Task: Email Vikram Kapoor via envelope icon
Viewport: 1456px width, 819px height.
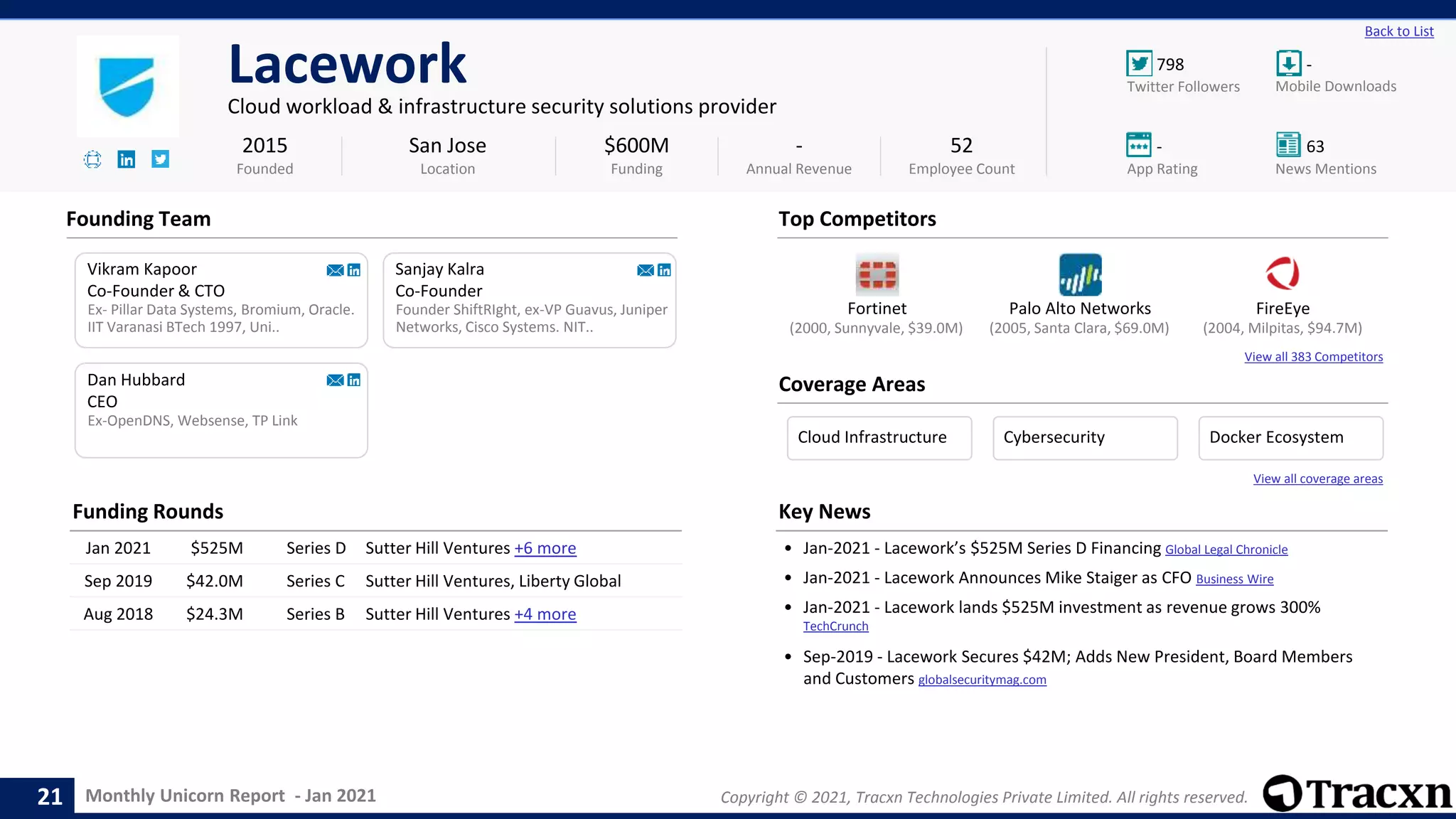Action: point(335,270)
